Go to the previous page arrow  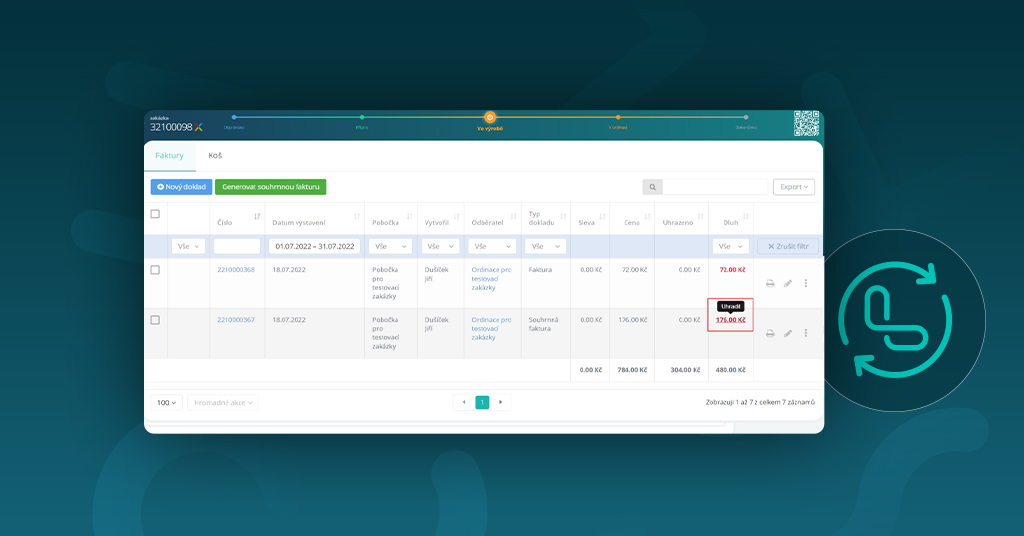point(464,402)
